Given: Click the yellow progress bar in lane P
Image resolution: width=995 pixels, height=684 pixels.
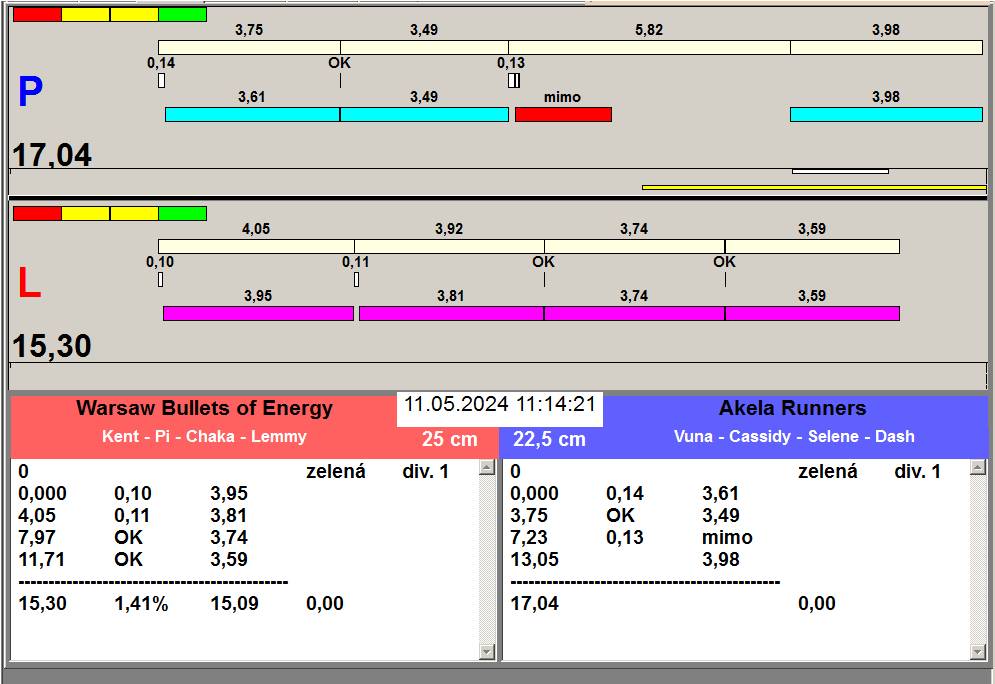Looking at the screenshot, I should click(x=813, y=187).
